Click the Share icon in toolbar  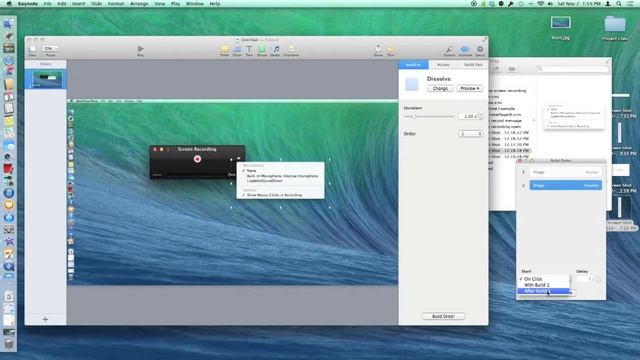pos(378,50)
